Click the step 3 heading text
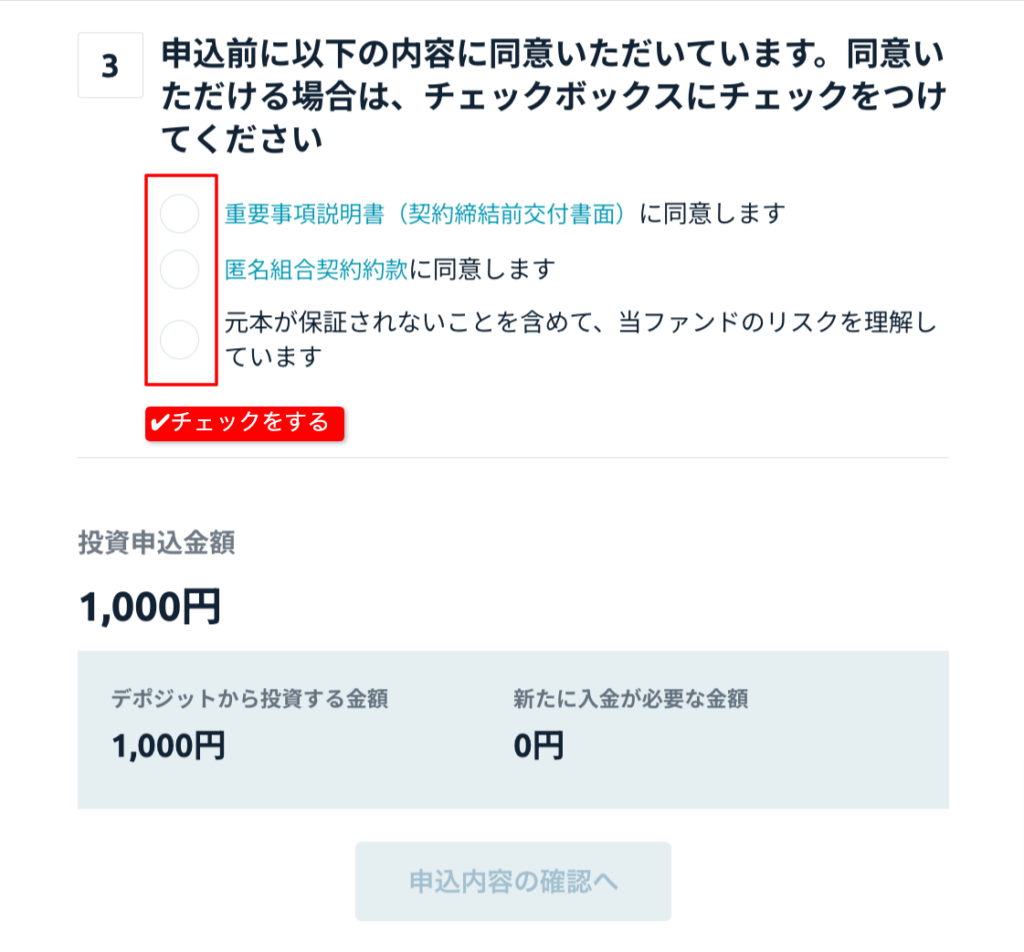 [x=552, y=97]
